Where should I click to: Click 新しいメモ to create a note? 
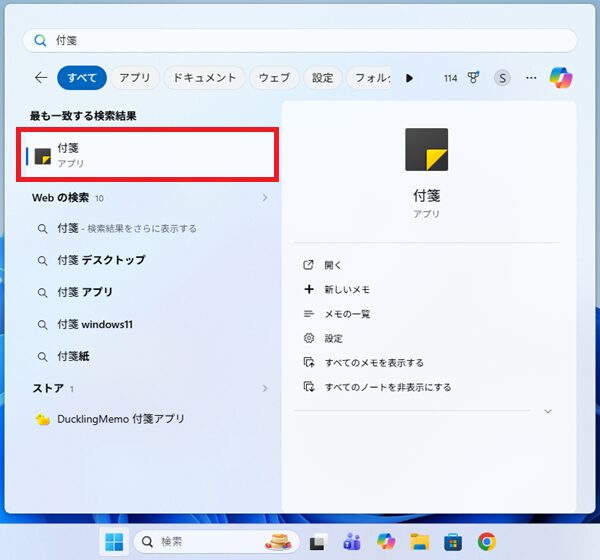tap(347, 290)
